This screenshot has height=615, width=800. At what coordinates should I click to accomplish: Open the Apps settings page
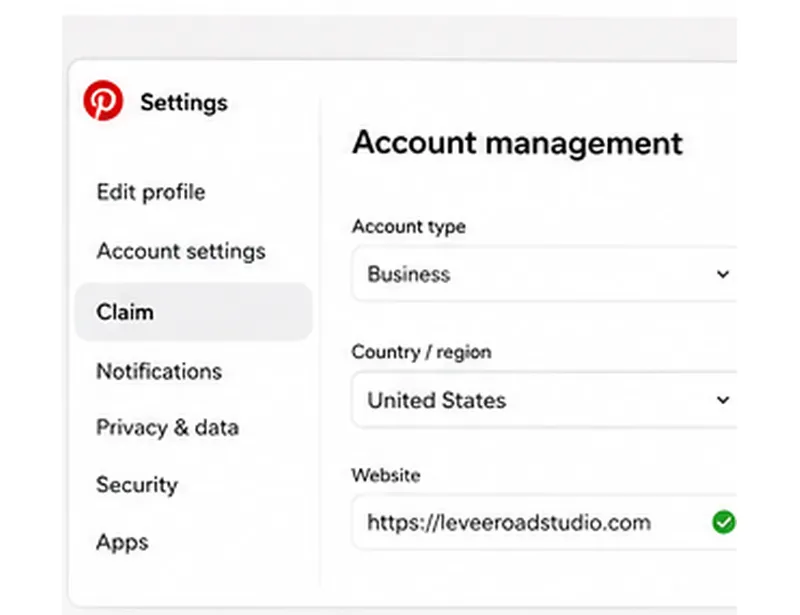(x=122, y=542)
